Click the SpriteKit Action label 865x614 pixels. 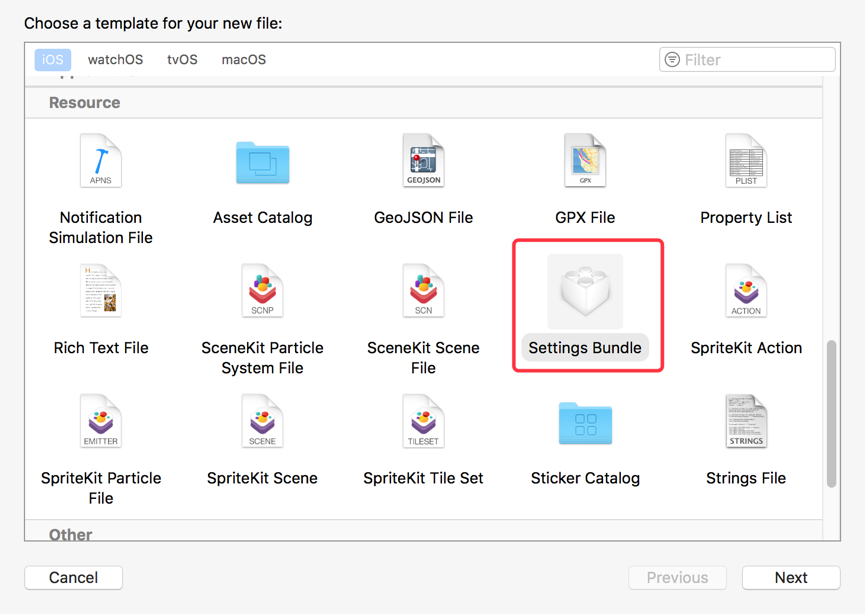746,348
